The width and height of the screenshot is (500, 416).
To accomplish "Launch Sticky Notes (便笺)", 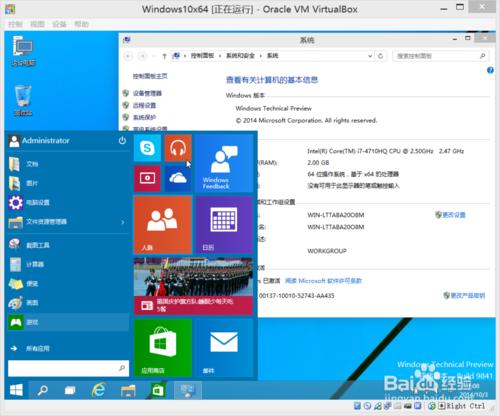I will (68, 284).
